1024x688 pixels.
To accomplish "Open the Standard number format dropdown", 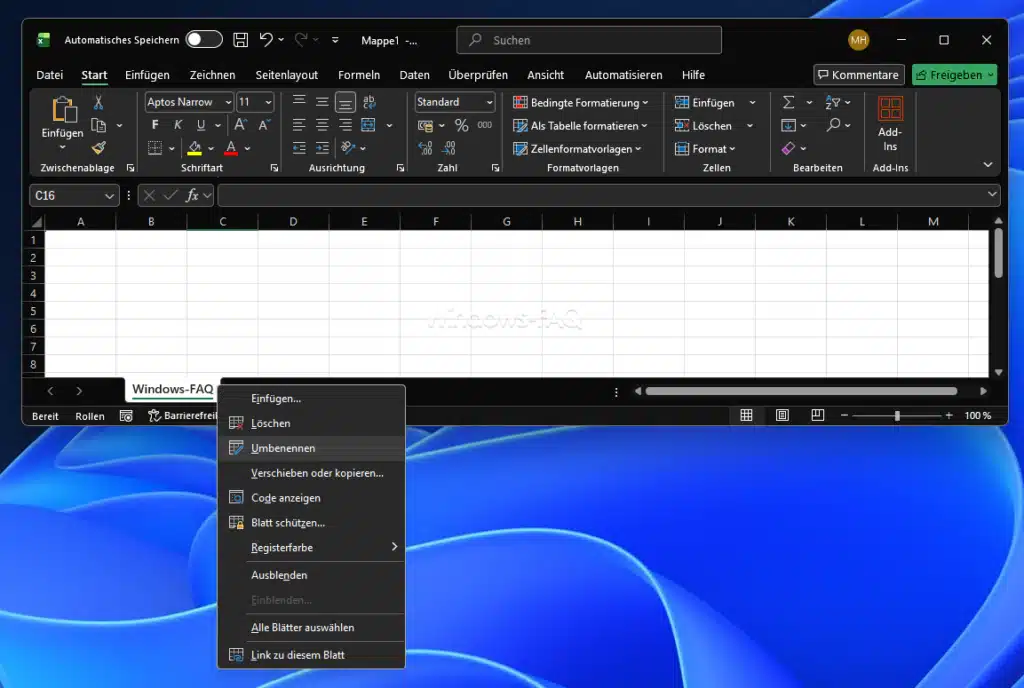I will coord(489,102).
